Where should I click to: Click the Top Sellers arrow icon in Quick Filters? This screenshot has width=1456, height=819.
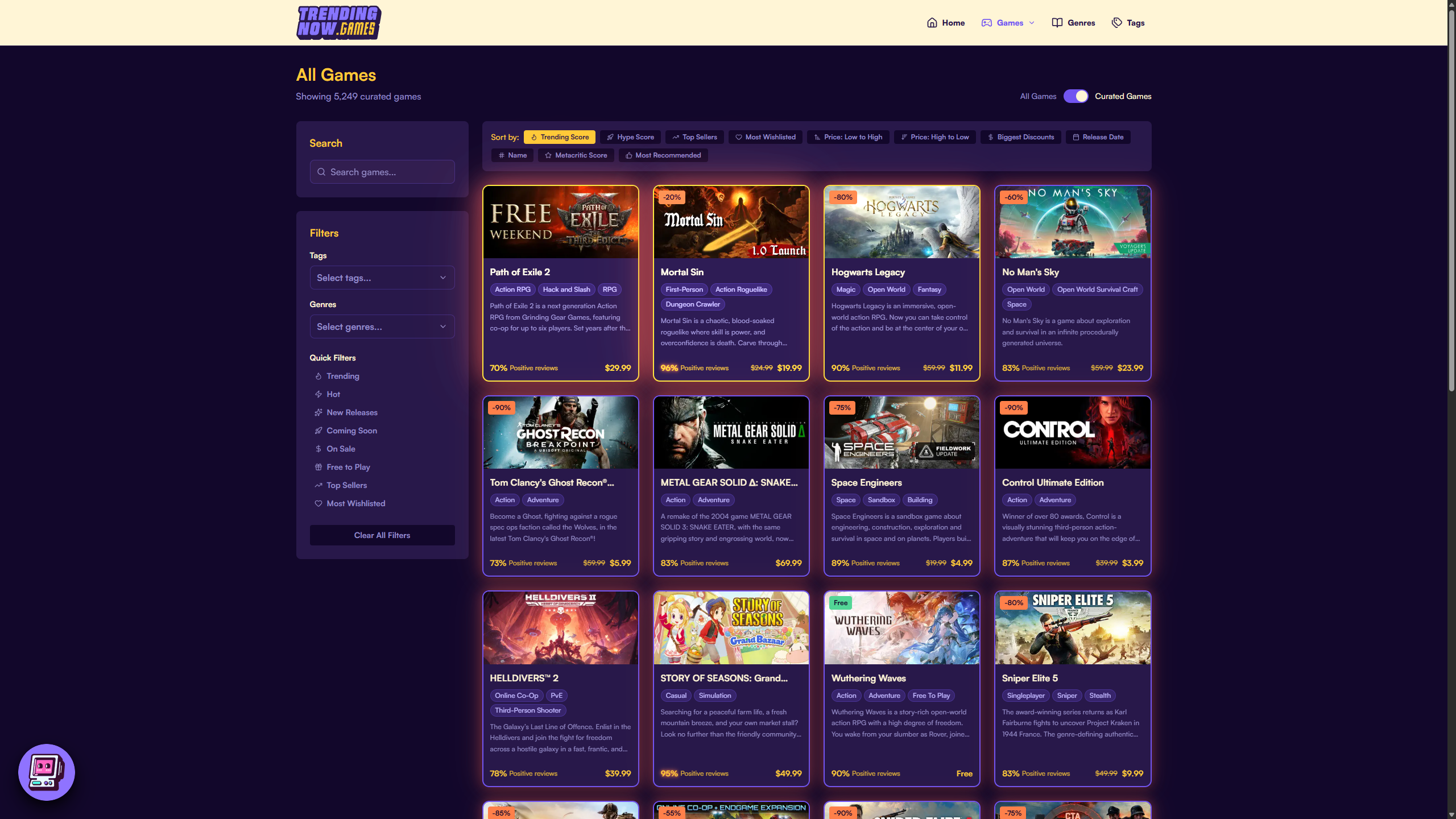(x=318, y=485)
